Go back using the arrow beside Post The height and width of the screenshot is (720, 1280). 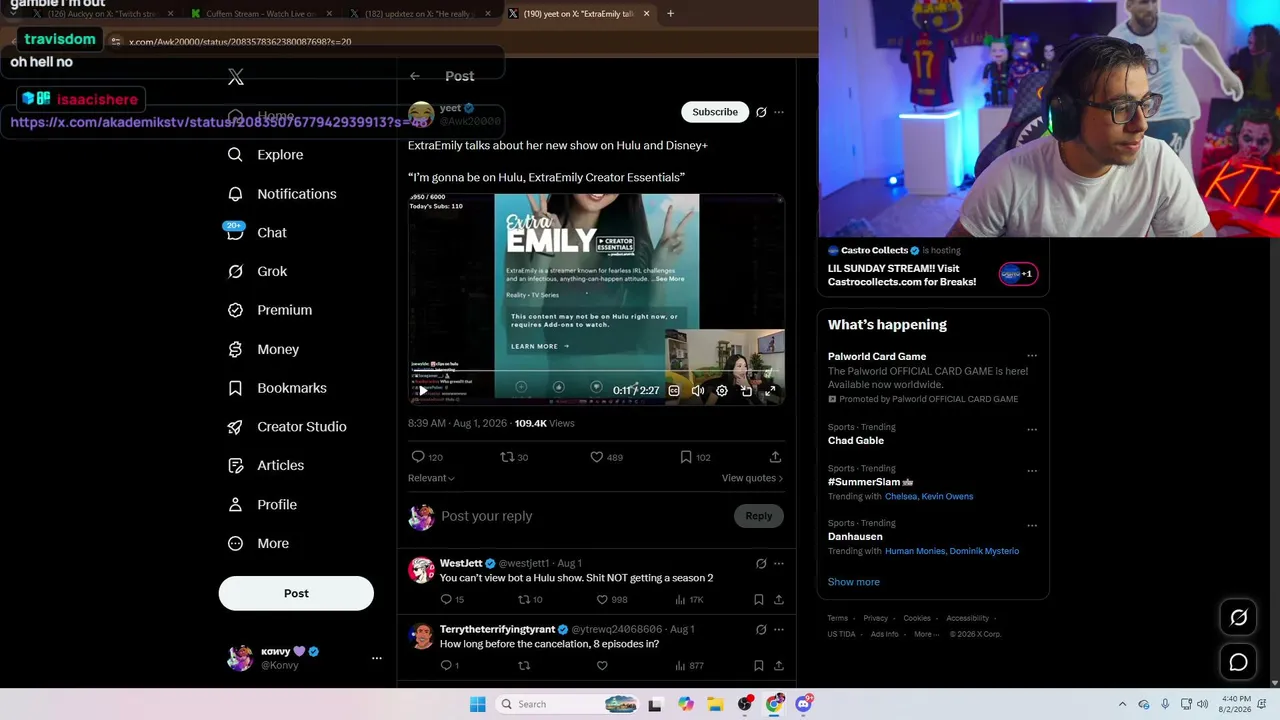click(x=415, y=76)
